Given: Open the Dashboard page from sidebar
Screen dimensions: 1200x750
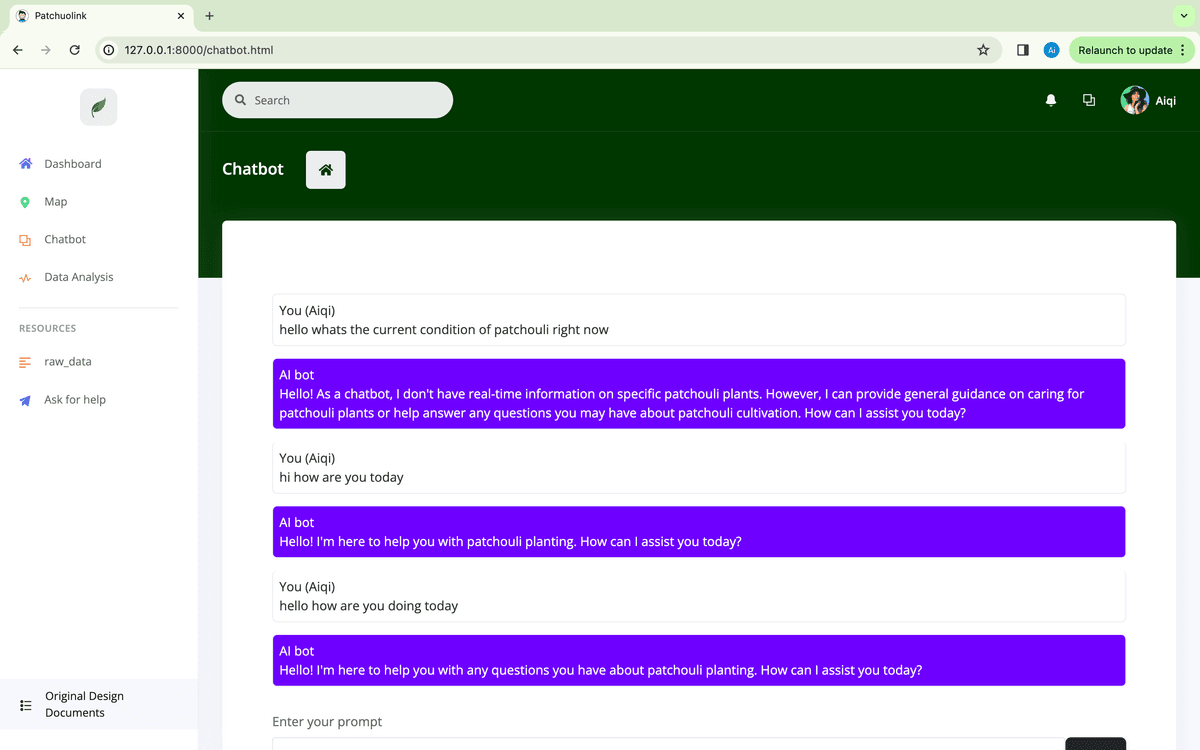Looking at the screenshot, I should tap(72, 164).
